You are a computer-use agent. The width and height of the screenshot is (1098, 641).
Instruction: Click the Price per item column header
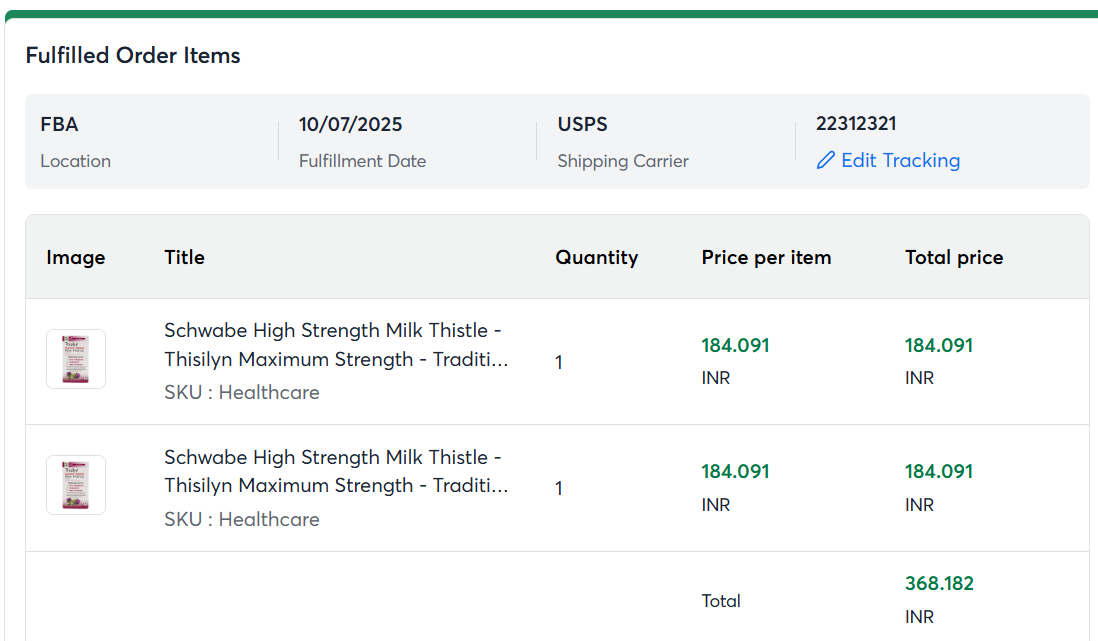tap(766, 257)
